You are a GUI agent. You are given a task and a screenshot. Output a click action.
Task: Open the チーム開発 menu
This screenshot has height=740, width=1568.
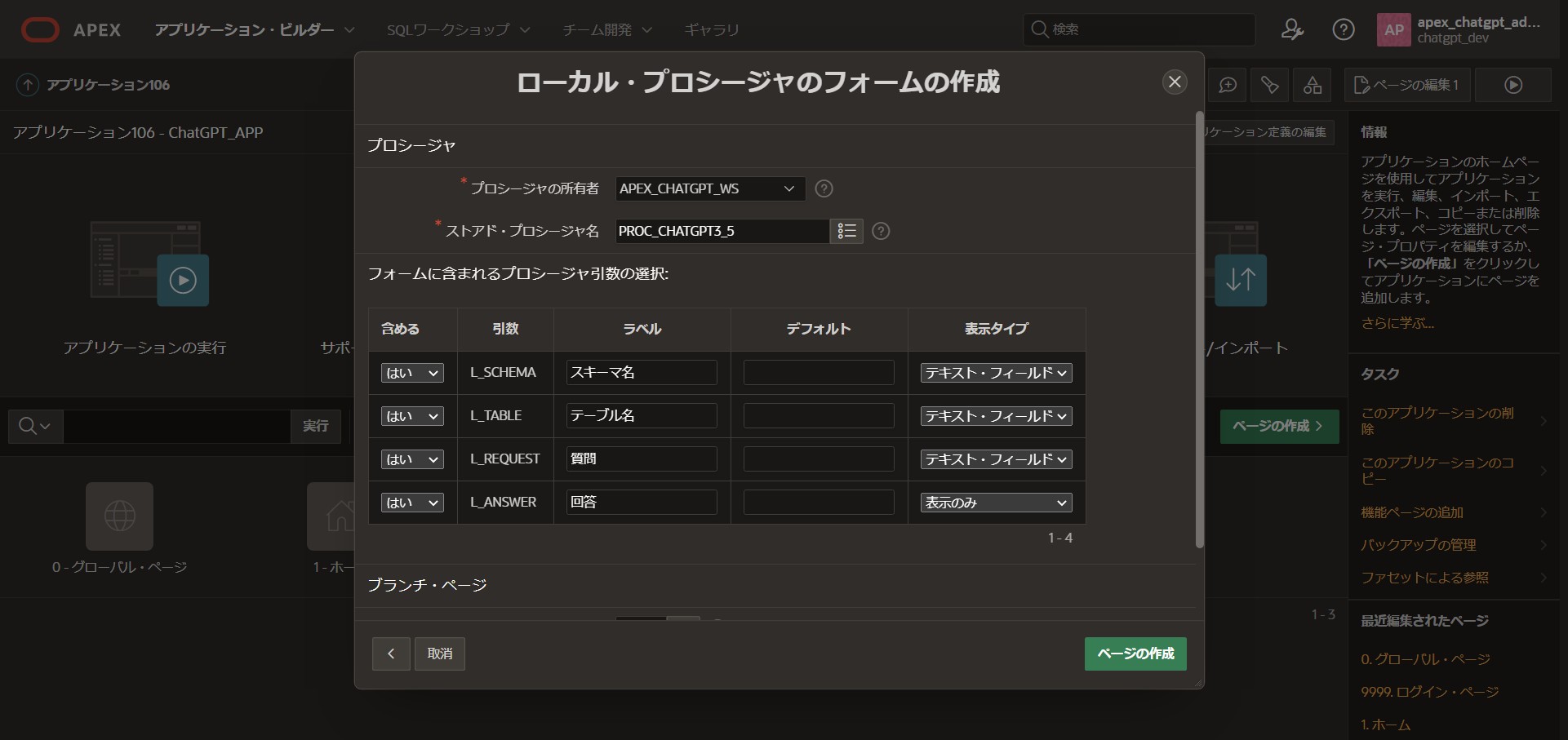click(x=607, y=30)
